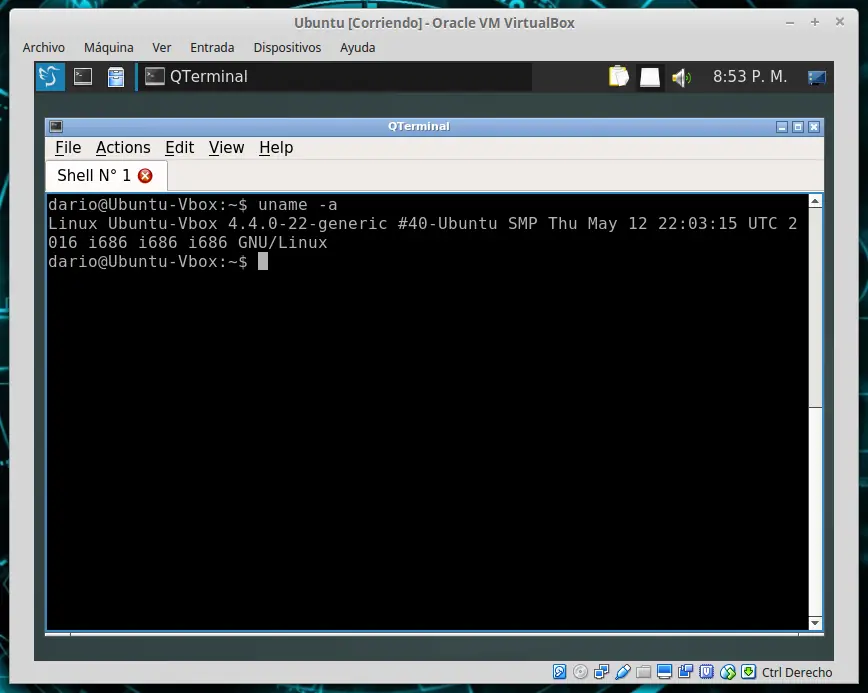This screenshot has height=693, width=868.
Task: Click the mouse integration status icon
Action: pyautogui.click(x=727, y=672)
